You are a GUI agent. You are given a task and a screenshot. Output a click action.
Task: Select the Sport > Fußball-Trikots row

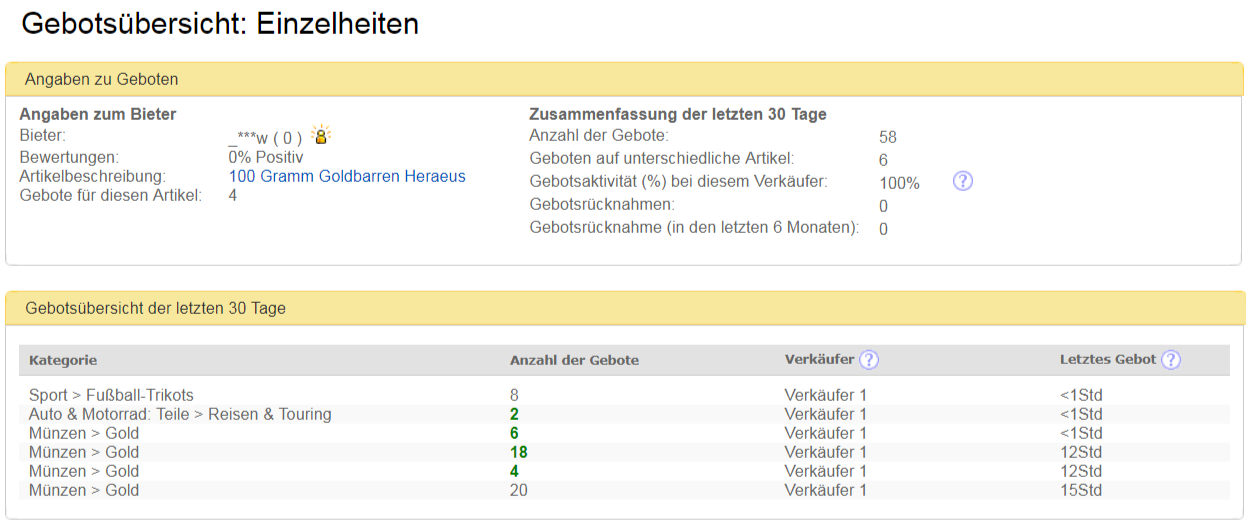click(x=624, y=395)
